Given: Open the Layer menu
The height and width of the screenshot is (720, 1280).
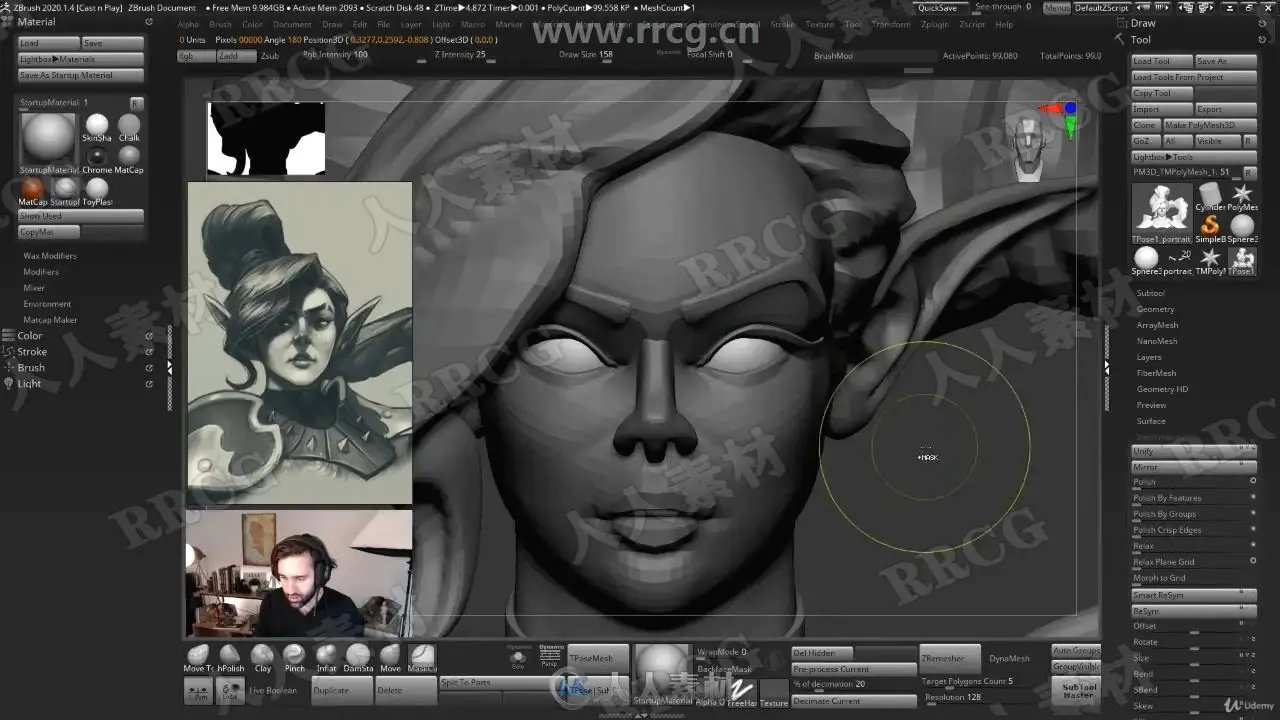Looking at the screenshot, I should click(411, 24).
